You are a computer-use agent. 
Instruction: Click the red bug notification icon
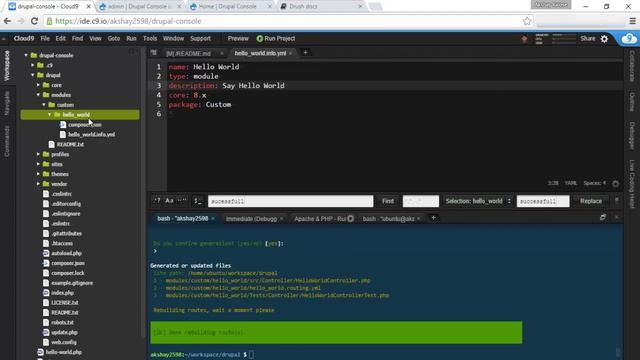[x=524, y=39]
